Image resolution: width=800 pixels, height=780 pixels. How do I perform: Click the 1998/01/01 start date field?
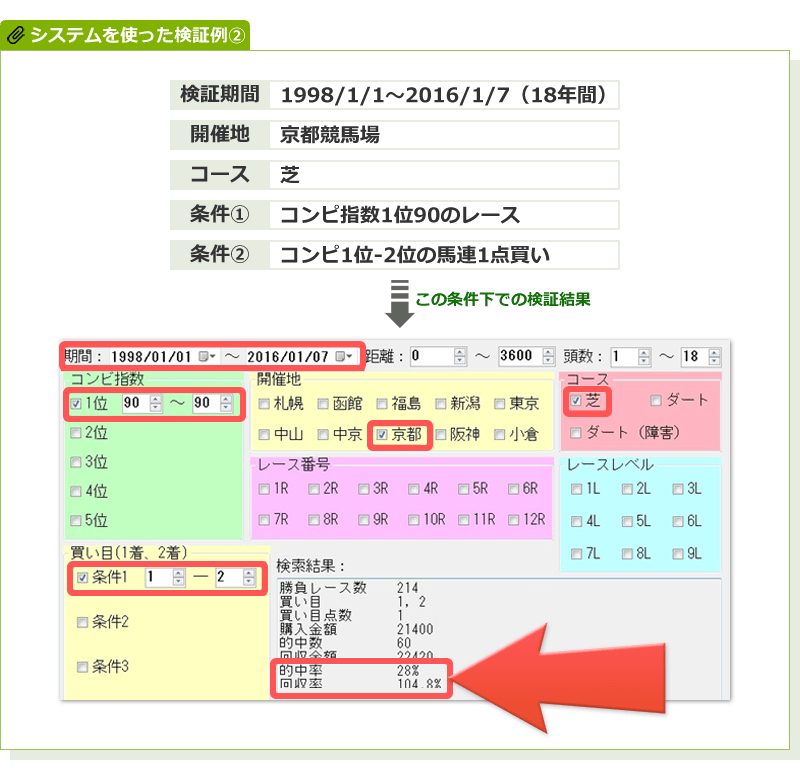click(x=152, y=356)
